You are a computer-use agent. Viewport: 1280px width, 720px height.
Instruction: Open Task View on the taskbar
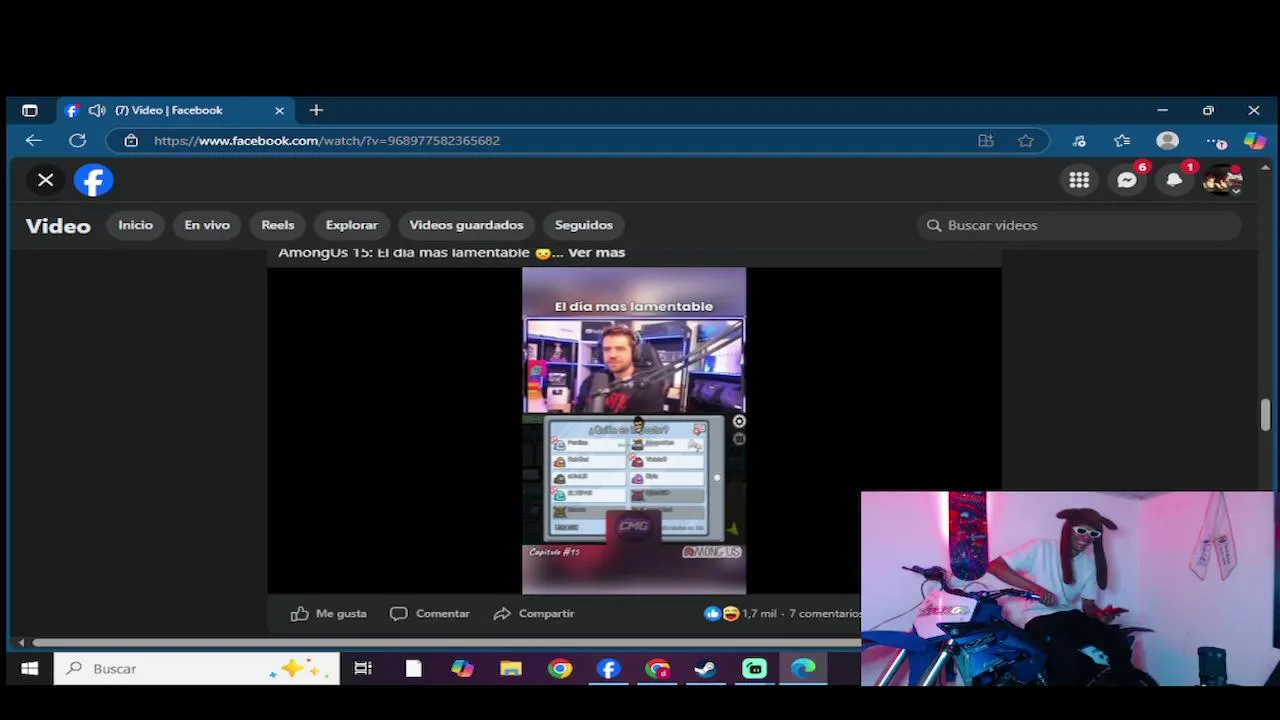coord(363,668)
